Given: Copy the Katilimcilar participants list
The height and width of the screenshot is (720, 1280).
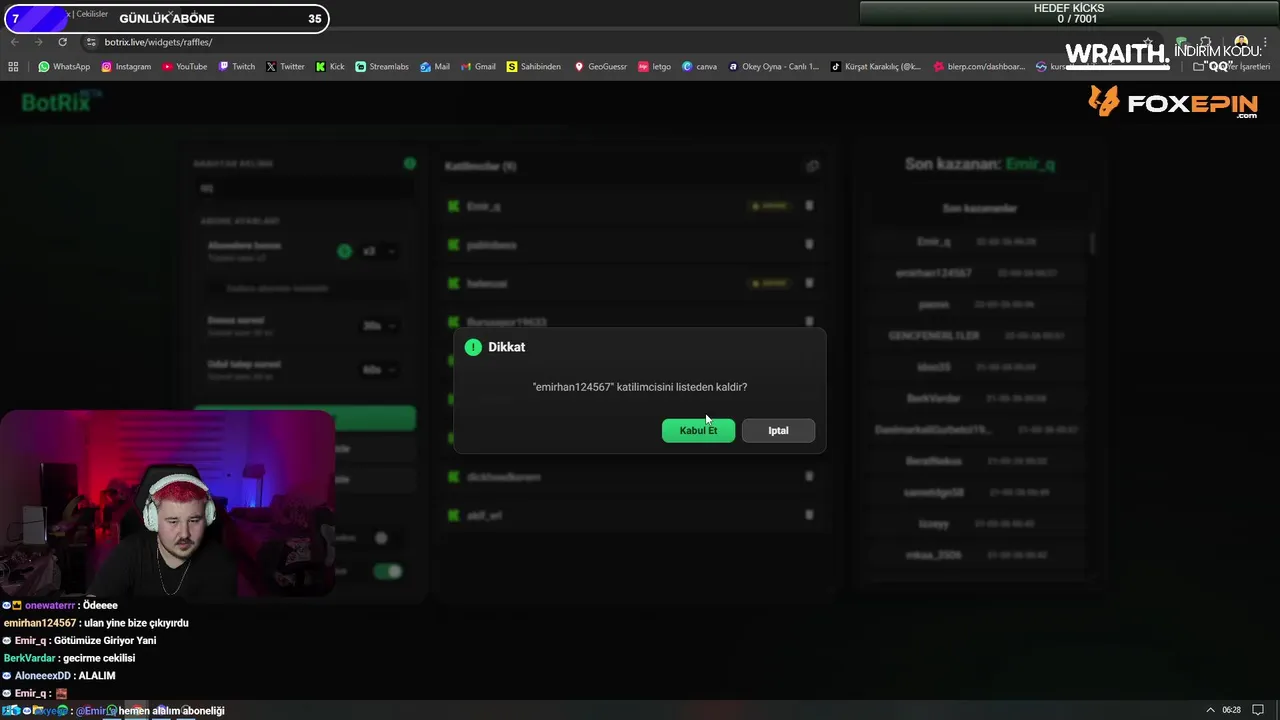Looking at the screenshot, I should click(x=812, y=166).
